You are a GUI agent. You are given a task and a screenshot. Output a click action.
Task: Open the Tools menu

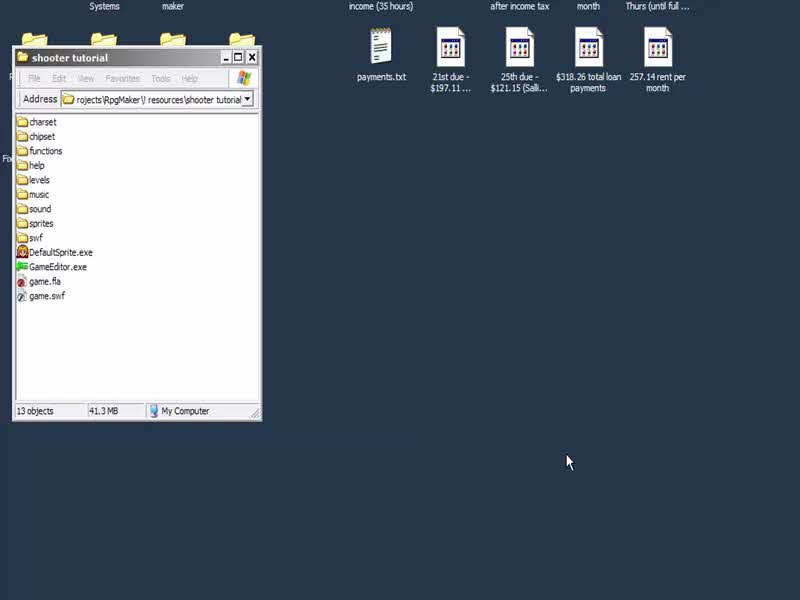point(161,78)
